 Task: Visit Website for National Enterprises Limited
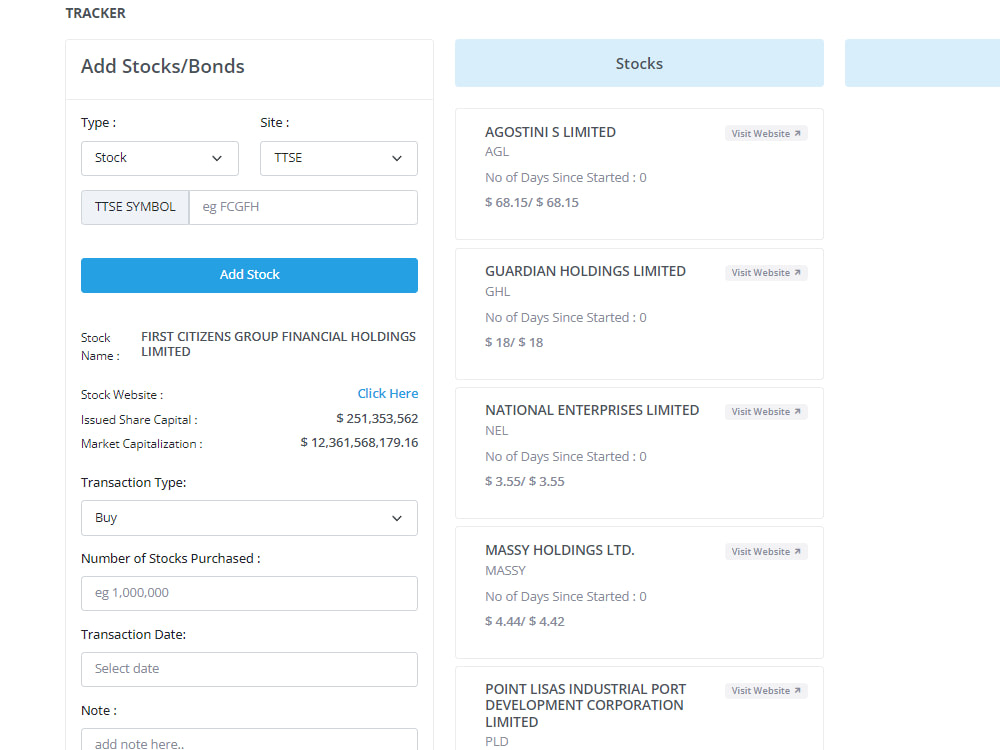coord(766,412)
